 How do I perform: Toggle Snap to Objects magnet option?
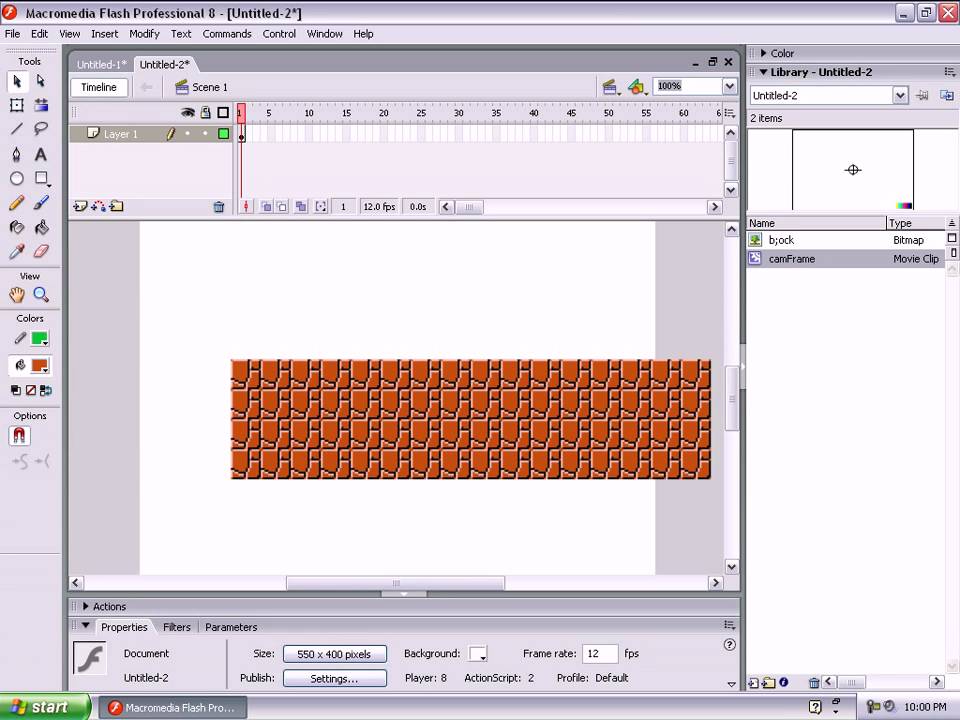tap(19, 436)
